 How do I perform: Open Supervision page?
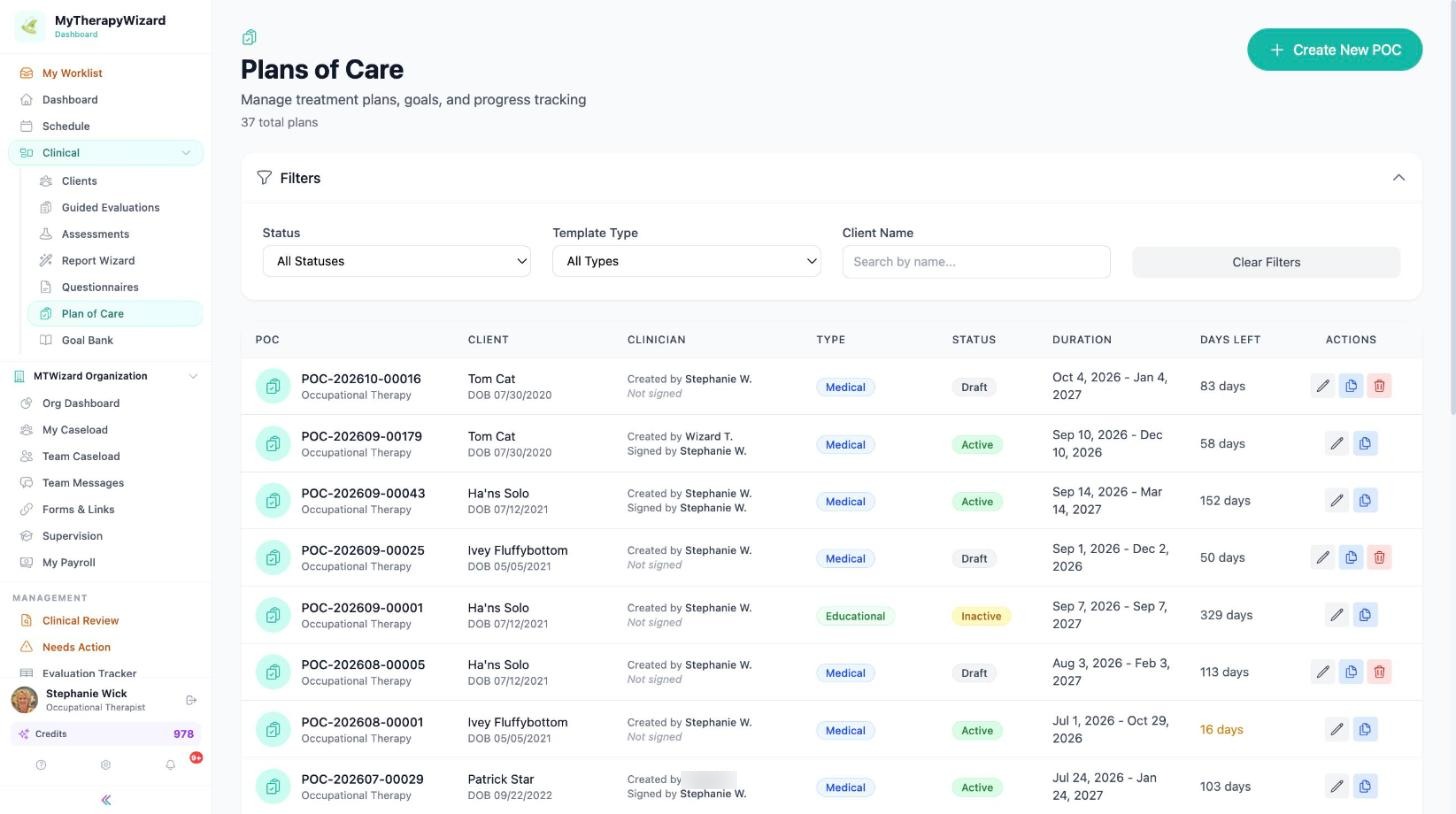click(x=72, y=536)
